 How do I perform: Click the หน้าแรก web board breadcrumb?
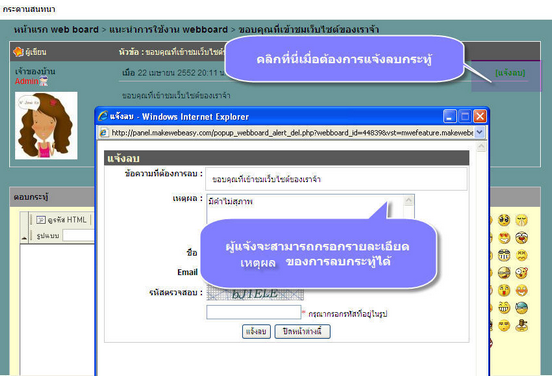pos(56,30)
